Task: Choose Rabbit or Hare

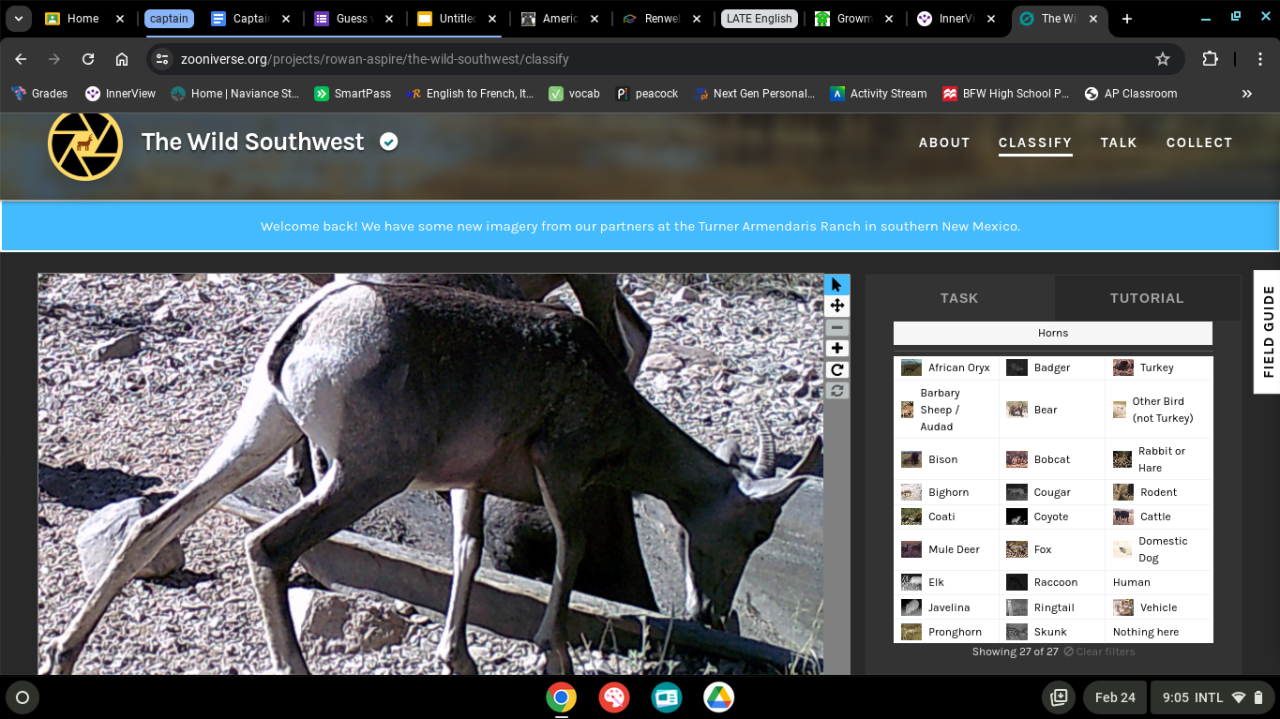Action: click(1159, 460)
